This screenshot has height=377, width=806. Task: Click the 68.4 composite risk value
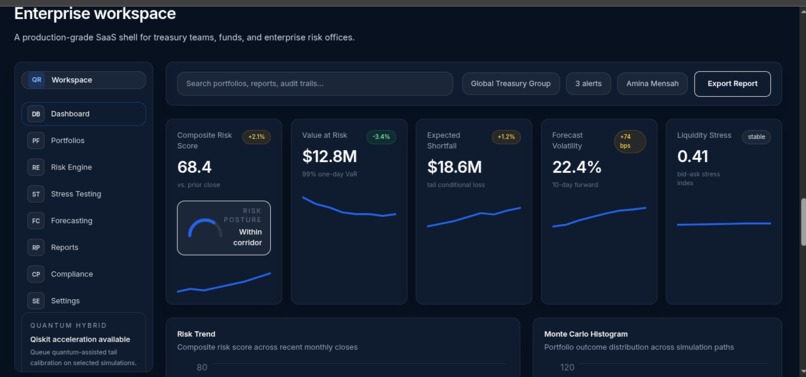click(194, 167)
